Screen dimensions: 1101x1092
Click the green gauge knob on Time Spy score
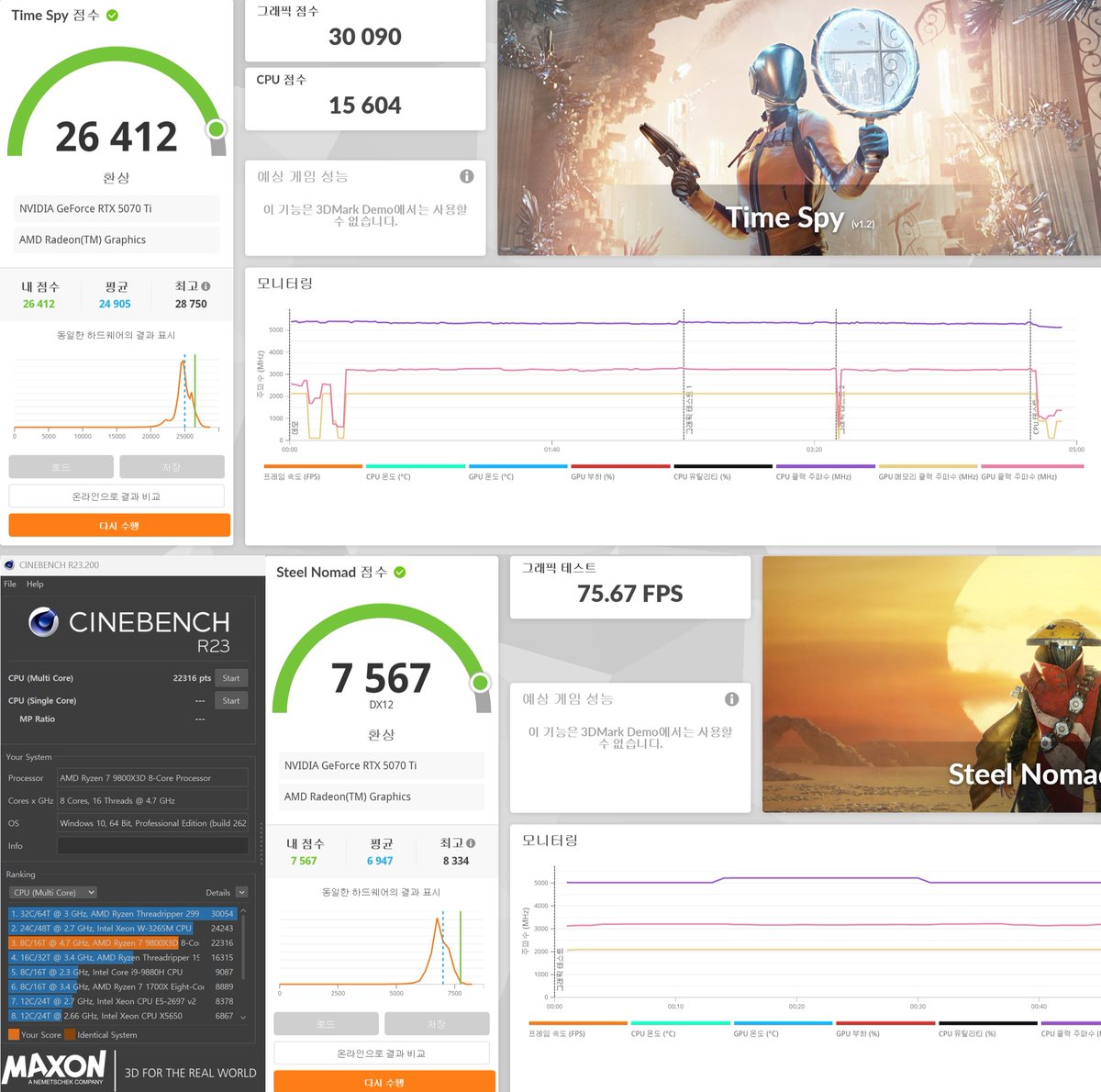pyautogui.click(x=217, y=128)
